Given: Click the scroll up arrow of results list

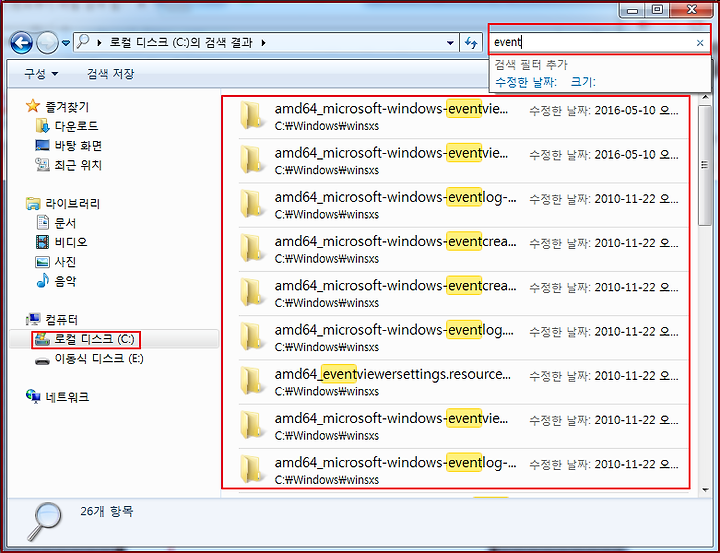Looking at the screenshot, I should (x=705, y=97).
